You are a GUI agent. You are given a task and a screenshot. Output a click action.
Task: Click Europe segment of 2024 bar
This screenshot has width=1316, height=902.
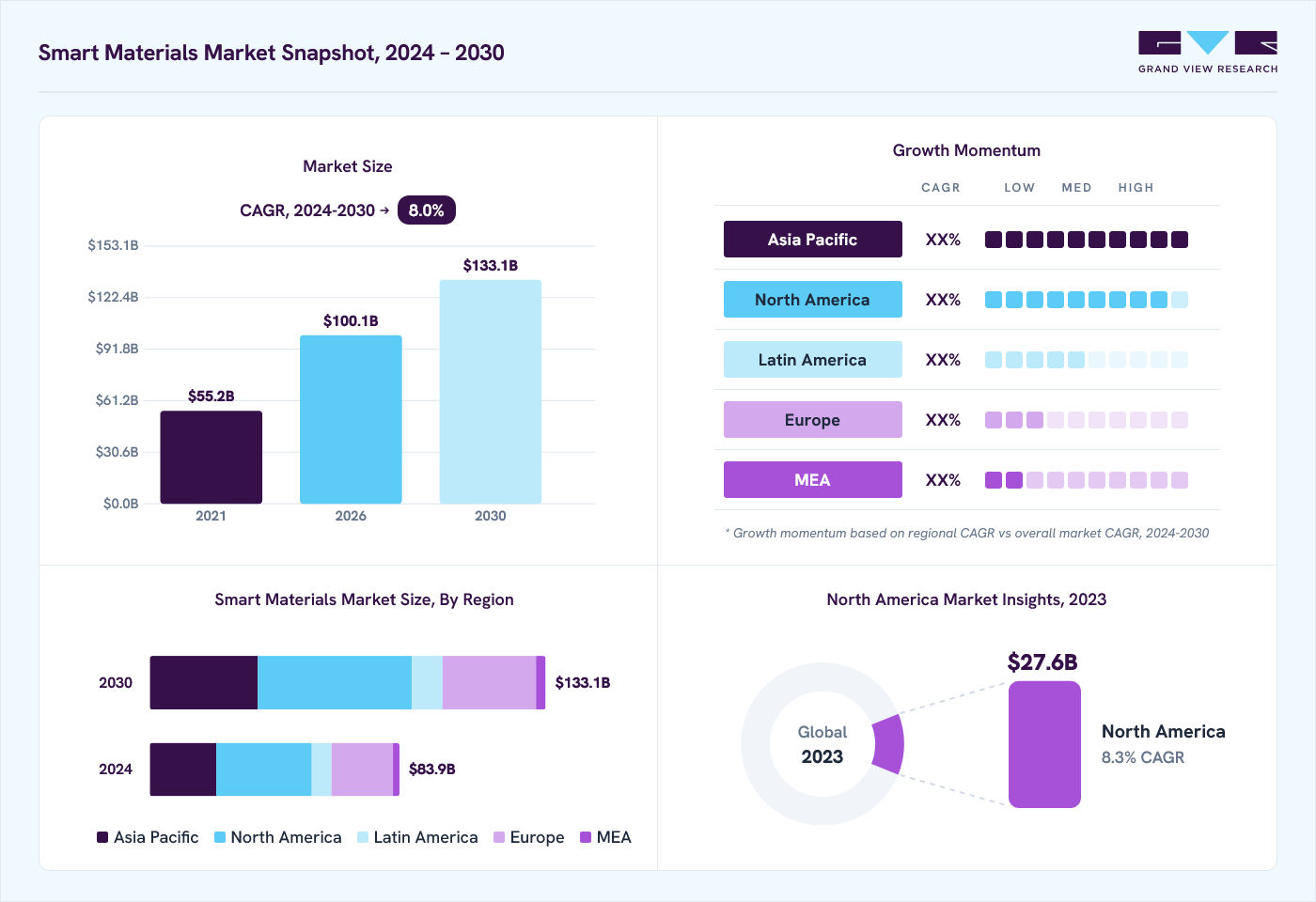pos(363,770)
